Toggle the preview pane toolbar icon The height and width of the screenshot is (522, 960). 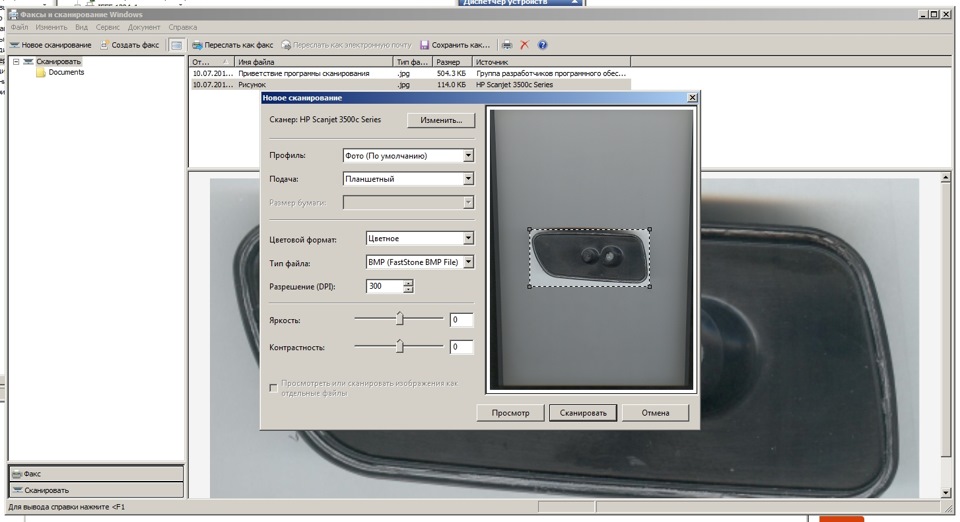[x=176, y=45]
